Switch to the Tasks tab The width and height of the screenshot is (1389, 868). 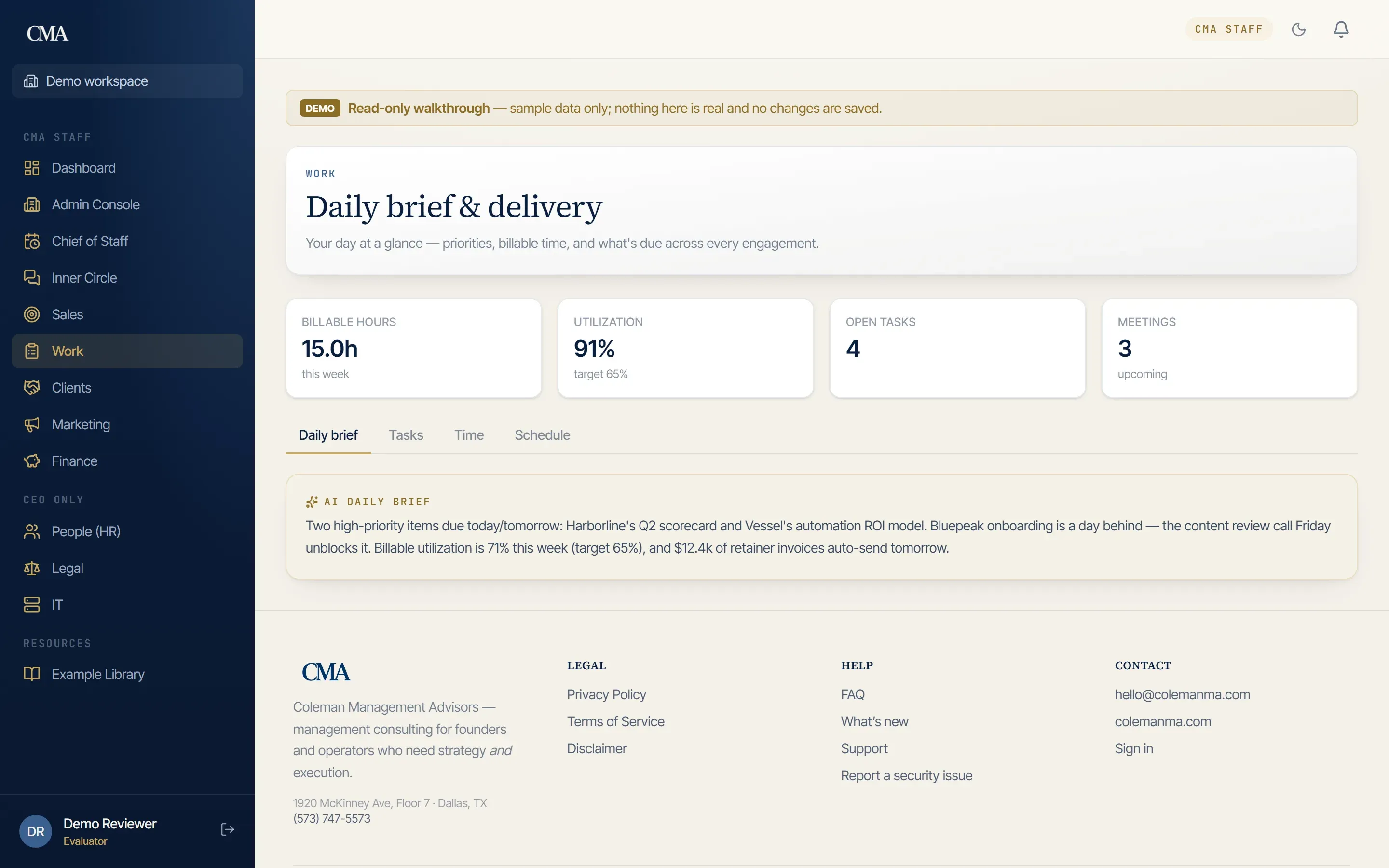406,435
